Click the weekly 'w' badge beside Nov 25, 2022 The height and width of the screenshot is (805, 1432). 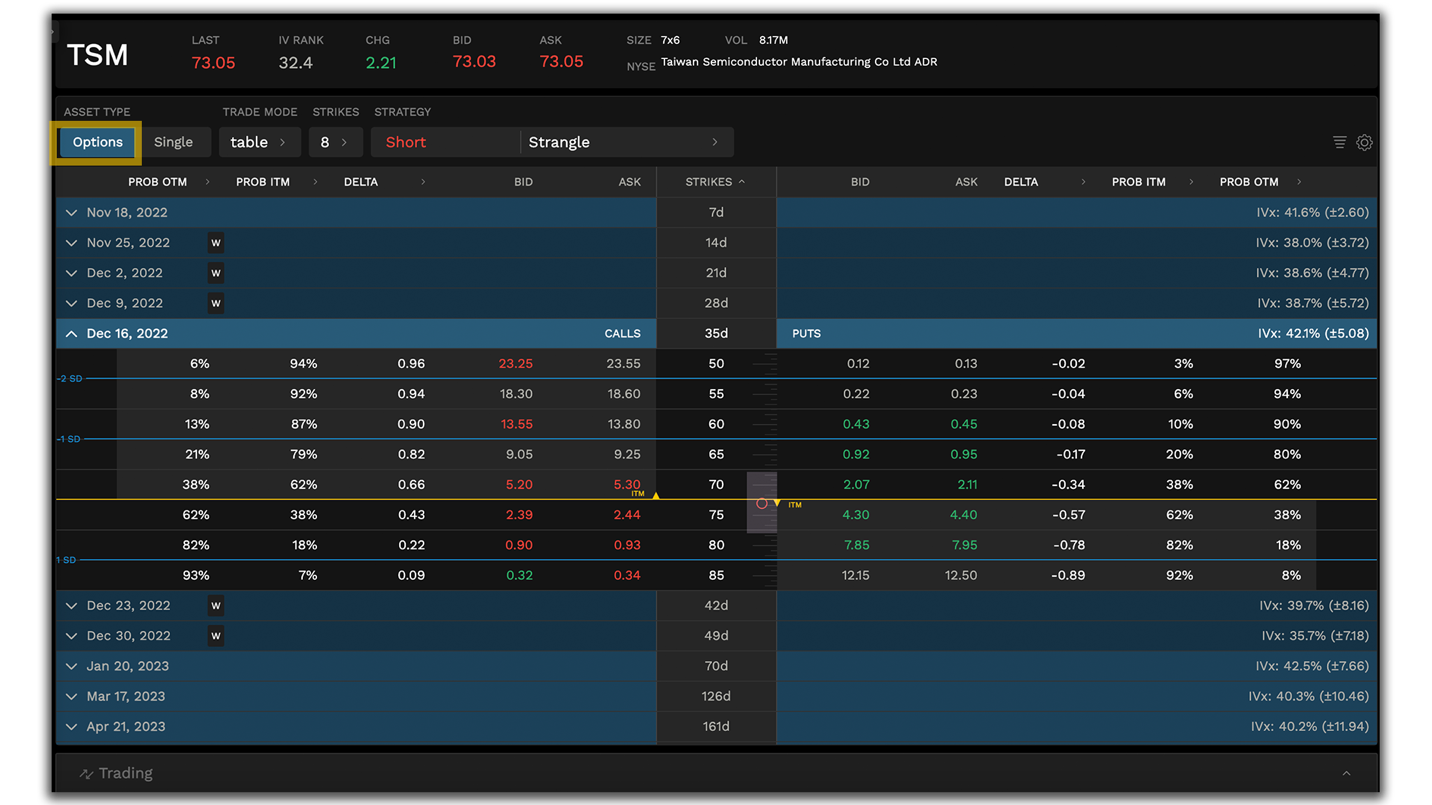[x=216, y=242]
